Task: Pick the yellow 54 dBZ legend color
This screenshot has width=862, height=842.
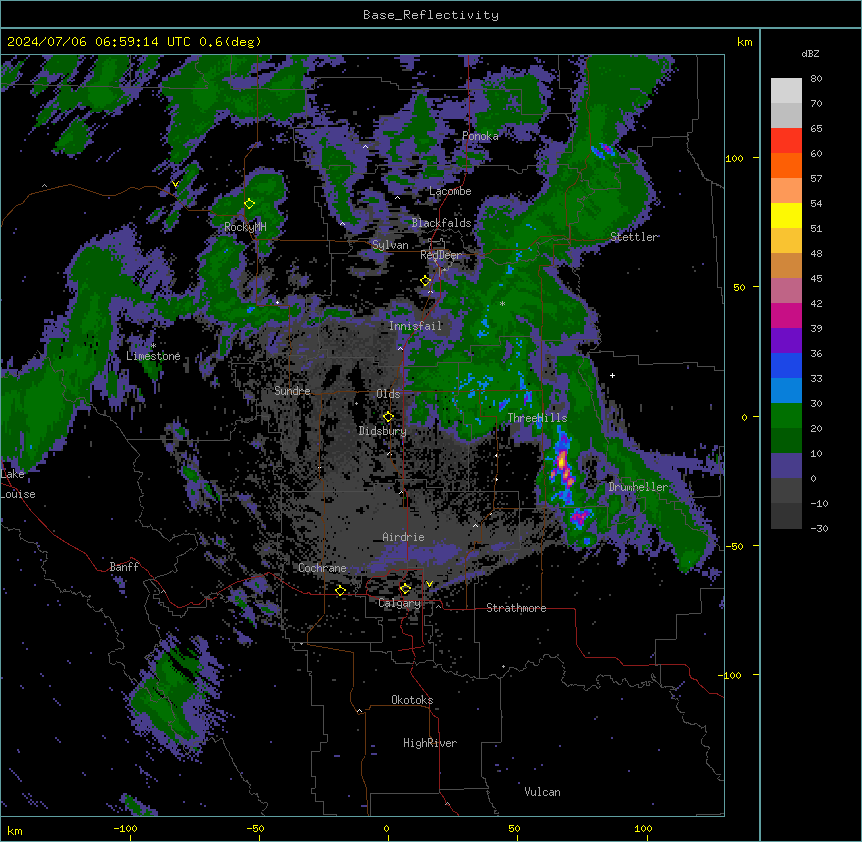Action: click(x=786, y=215)
